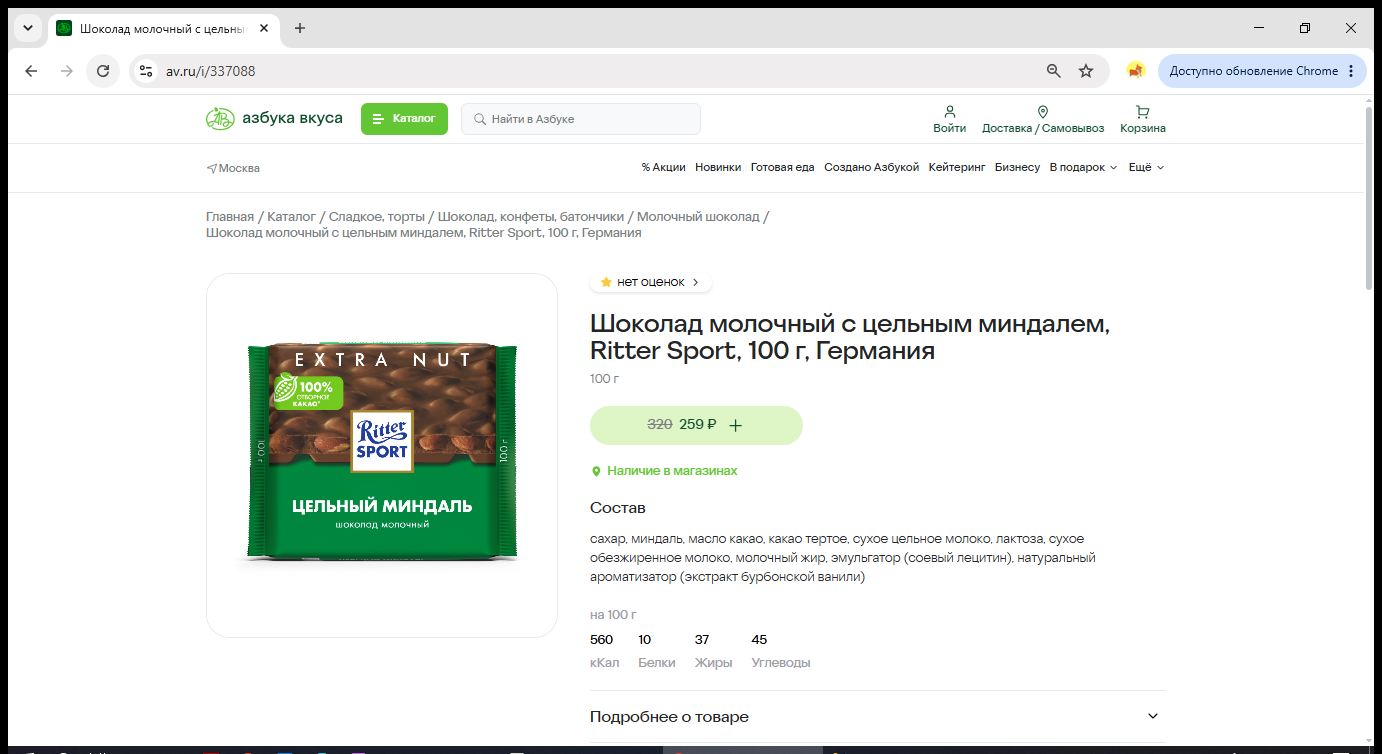Check Наличие в магазинах availability
Screen dimensions: 1382x754
tap(664, 471)
